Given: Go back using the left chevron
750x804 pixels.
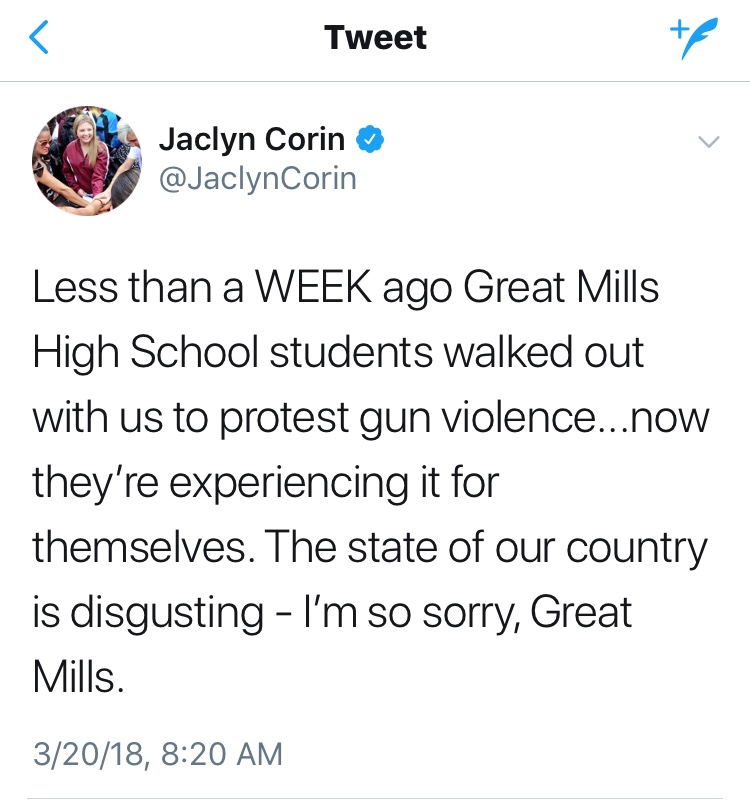Looking at the screenshot, I should 38,38.
